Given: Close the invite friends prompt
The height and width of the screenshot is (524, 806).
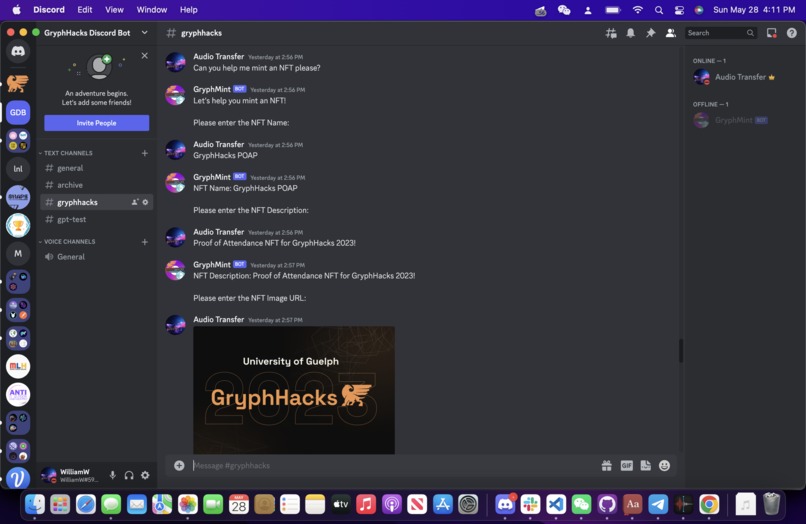Looking at the screenshot, I should (144, 56).
